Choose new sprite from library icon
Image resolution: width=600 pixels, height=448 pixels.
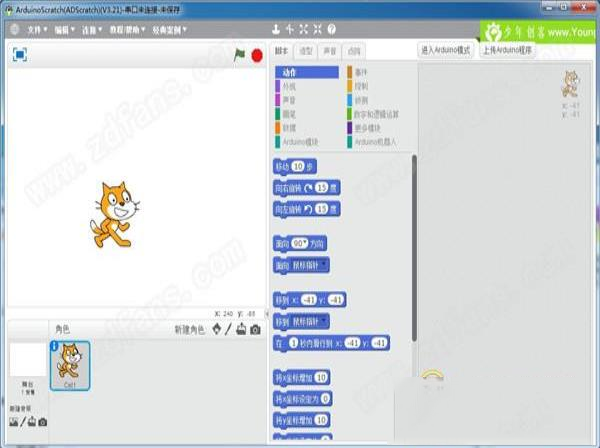[217, 329]
